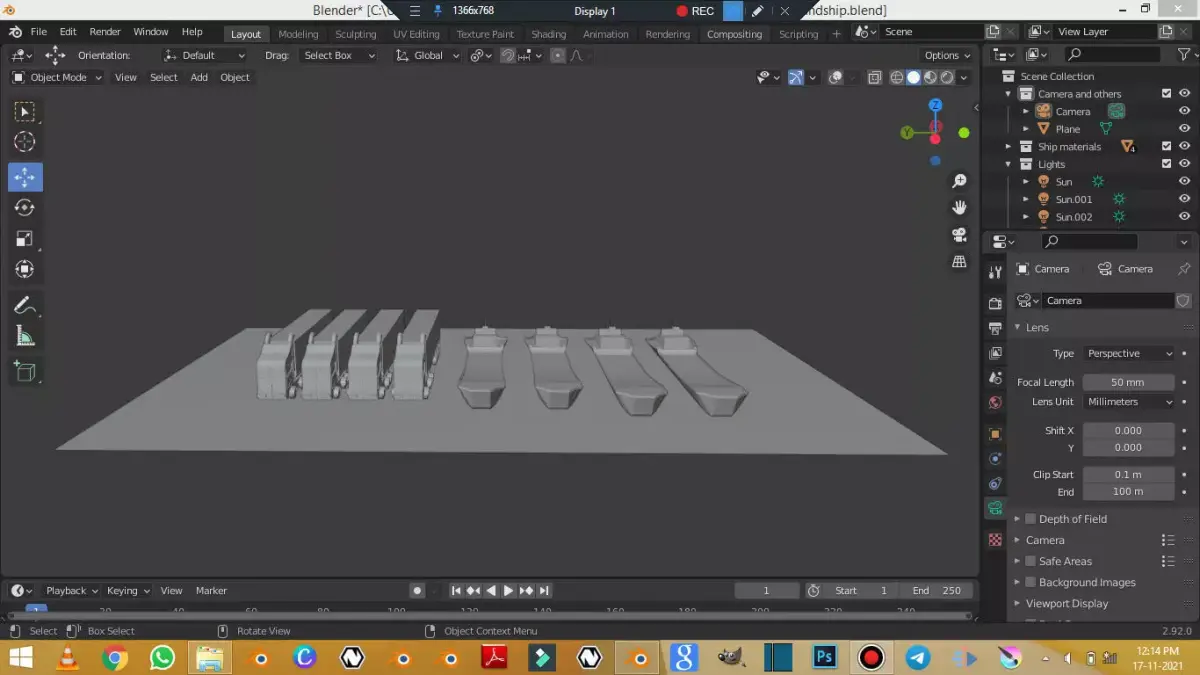Switch to wireframe viewport shading
Viewport: 1200px width, 675px height.
click(897, 77)
